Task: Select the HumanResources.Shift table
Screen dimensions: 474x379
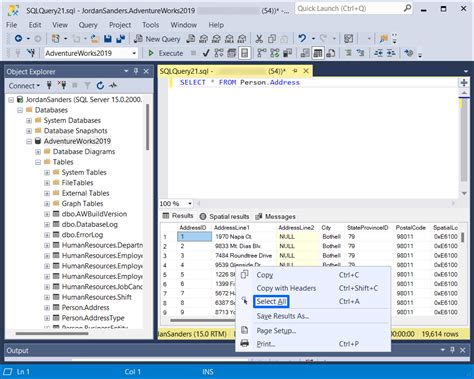Action: point(96,297)
